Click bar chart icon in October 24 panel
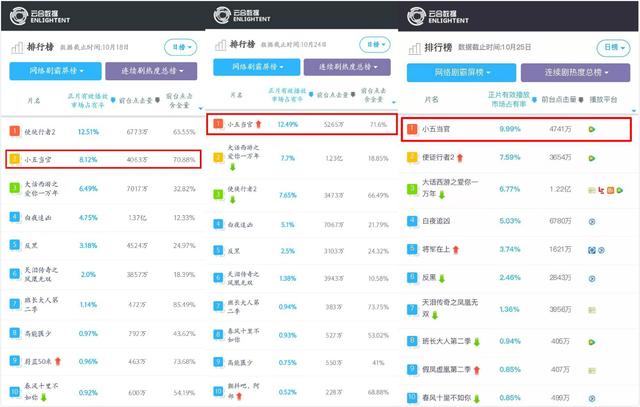 click(x=220, y=45)
